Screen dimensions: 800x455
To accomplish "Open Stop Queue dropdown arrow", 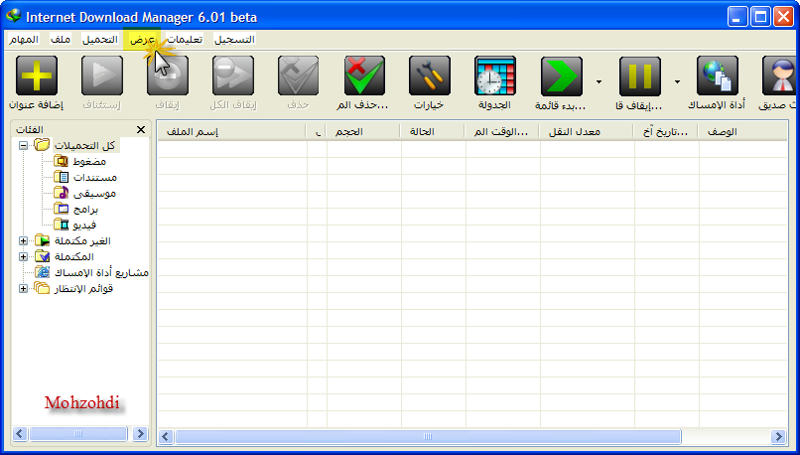I will [x=678, y=82].
